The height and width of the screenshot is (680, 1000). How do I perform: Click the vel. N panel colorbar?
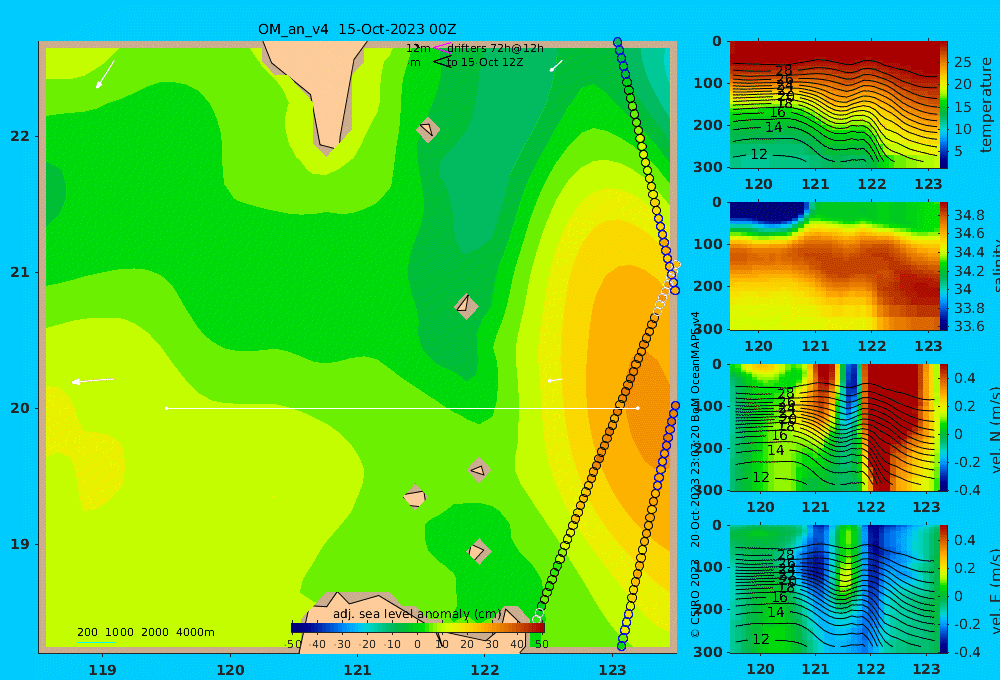[x=943, y=427]
